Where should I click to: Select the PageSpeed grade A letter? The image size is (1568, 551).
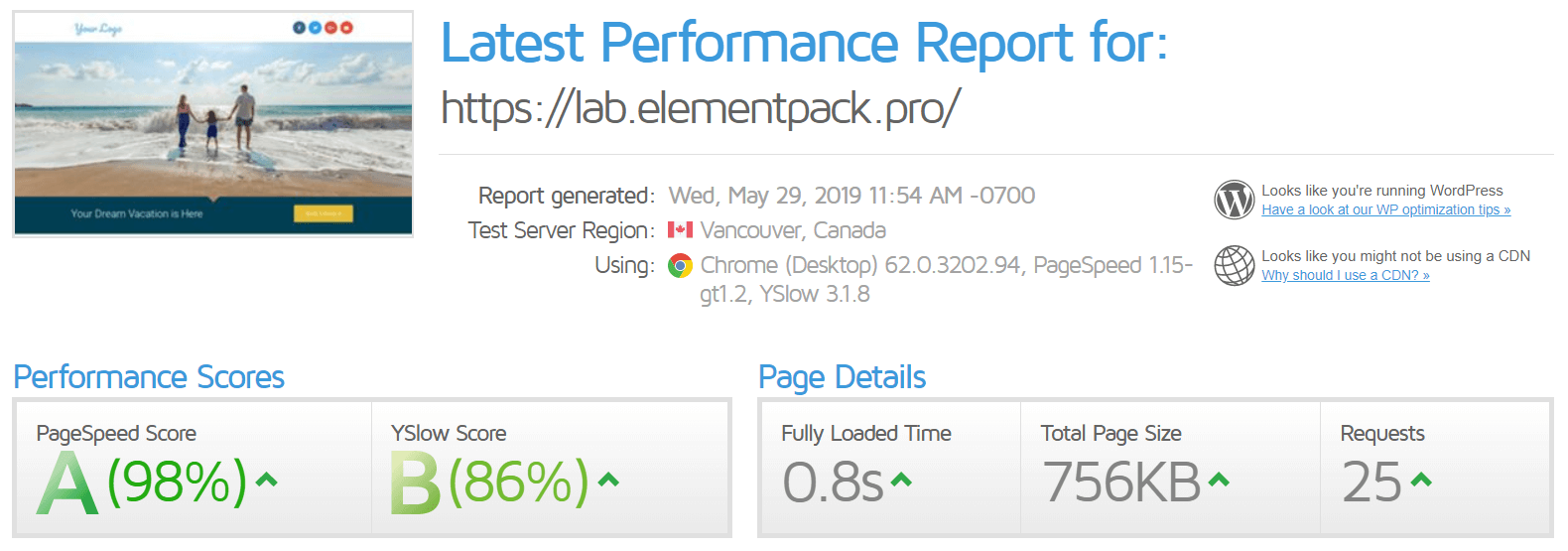pyautogui.click(x=67, y=482)
